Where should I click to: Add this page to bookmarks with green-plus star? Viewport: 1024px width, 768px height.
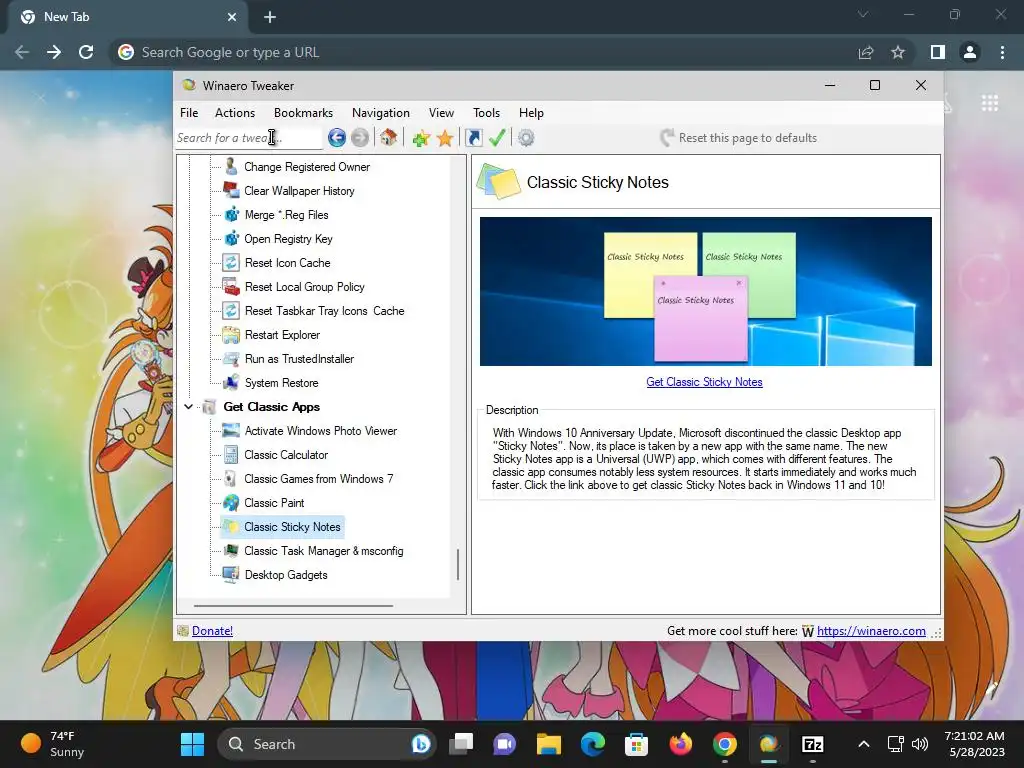[421, 138]
